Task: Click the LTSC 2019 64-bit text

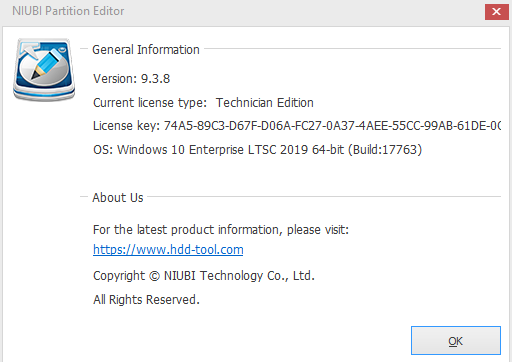Action: click(296, 150)
